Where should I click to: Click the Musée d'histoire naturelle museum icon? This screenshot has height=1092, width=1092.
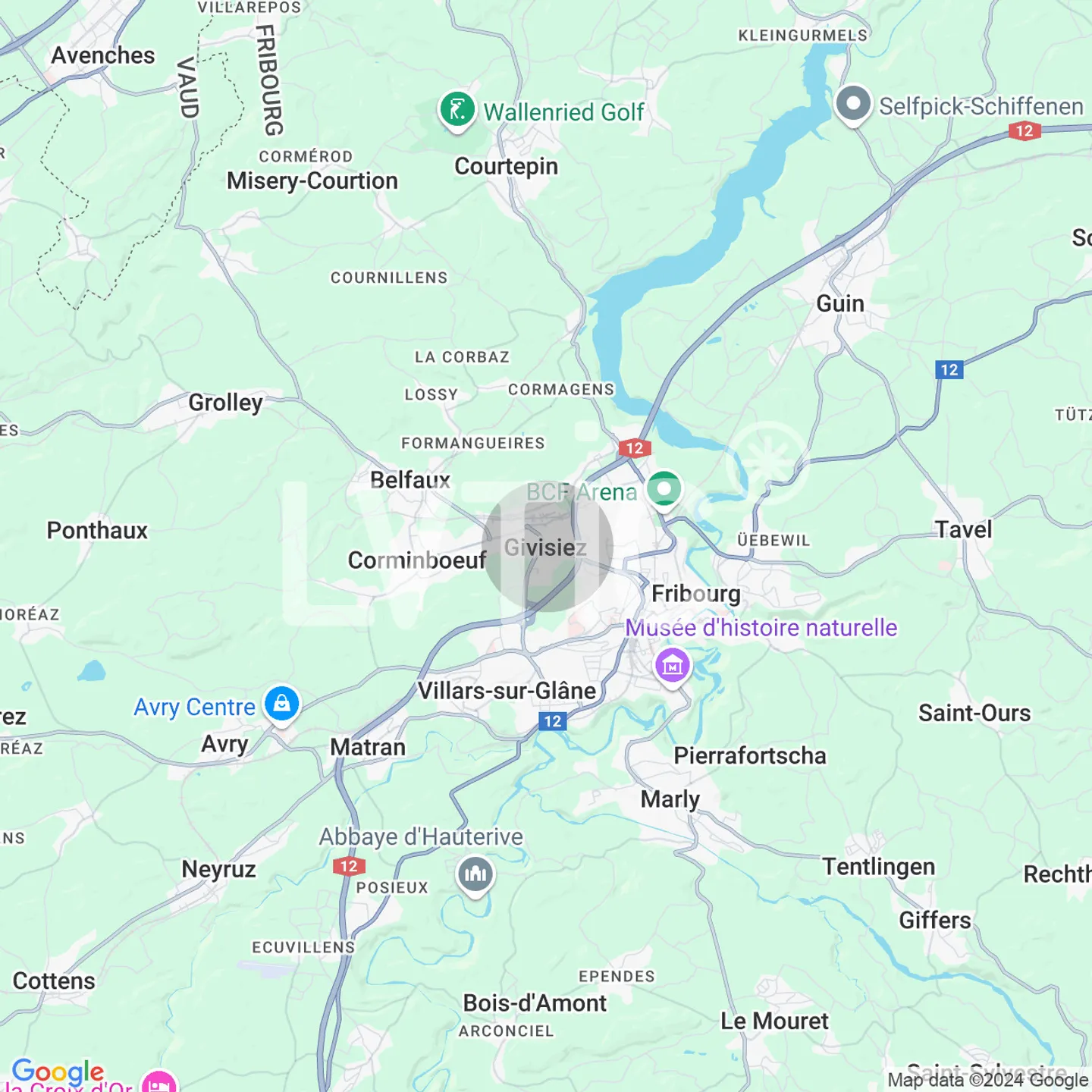[673, 667]
